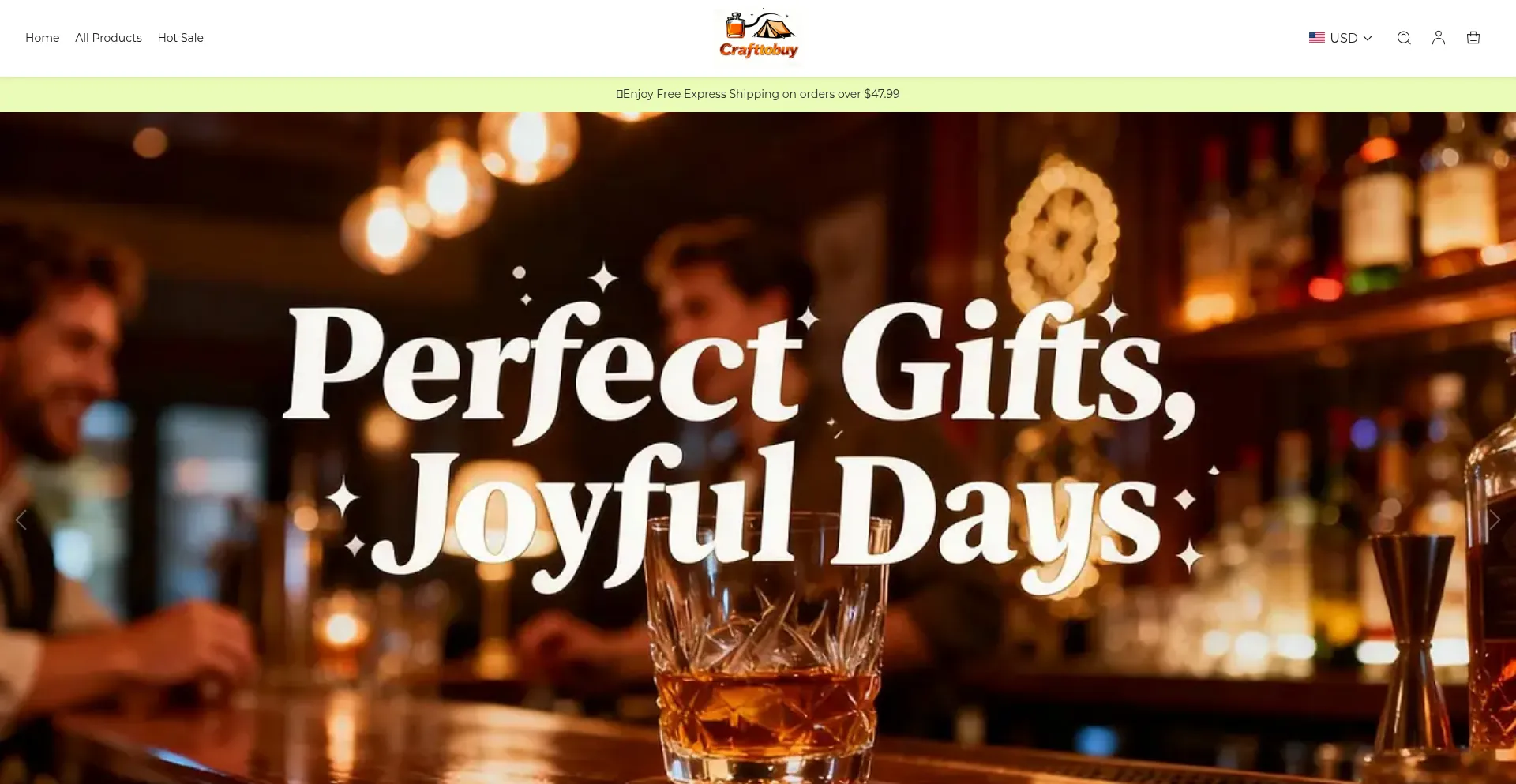
Task: Click the US flag icon
Action: pos(1316,38)
